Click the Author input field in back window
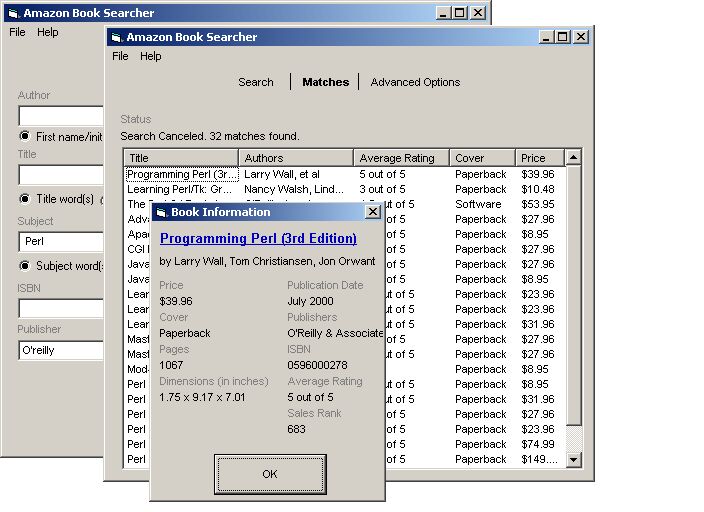704x512 pixels. (x=61, y=116)
